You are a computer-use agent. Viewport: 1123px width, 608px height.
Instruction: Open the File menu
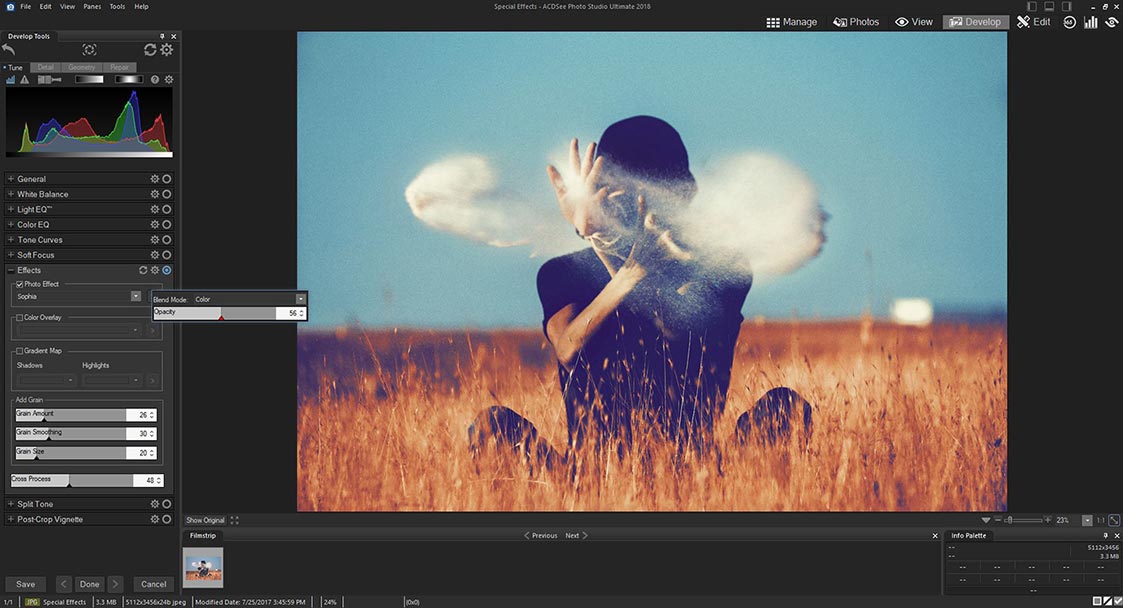[26, 6]
